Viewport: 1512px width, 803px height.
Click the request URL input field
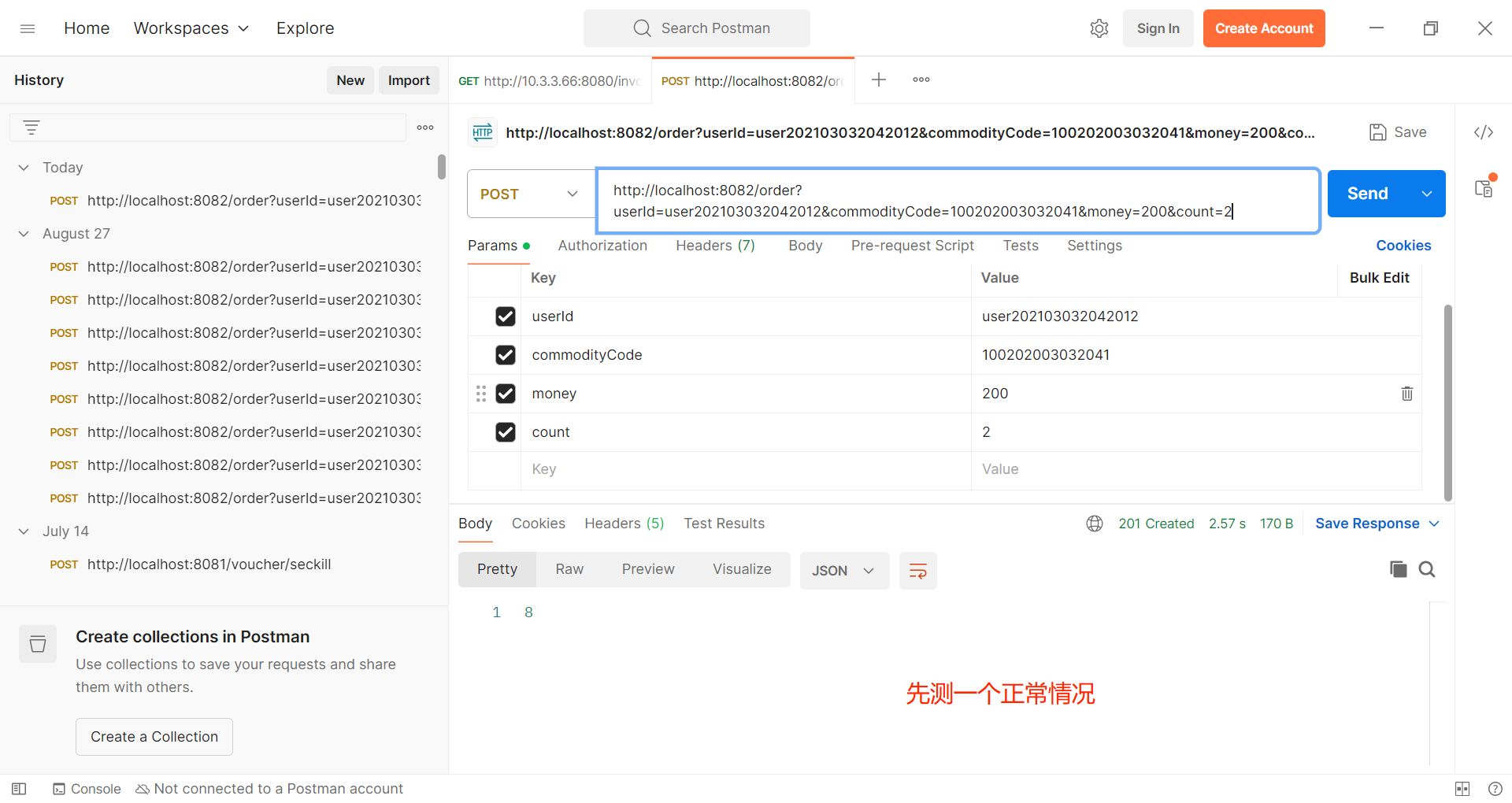(x=958, y=201)
